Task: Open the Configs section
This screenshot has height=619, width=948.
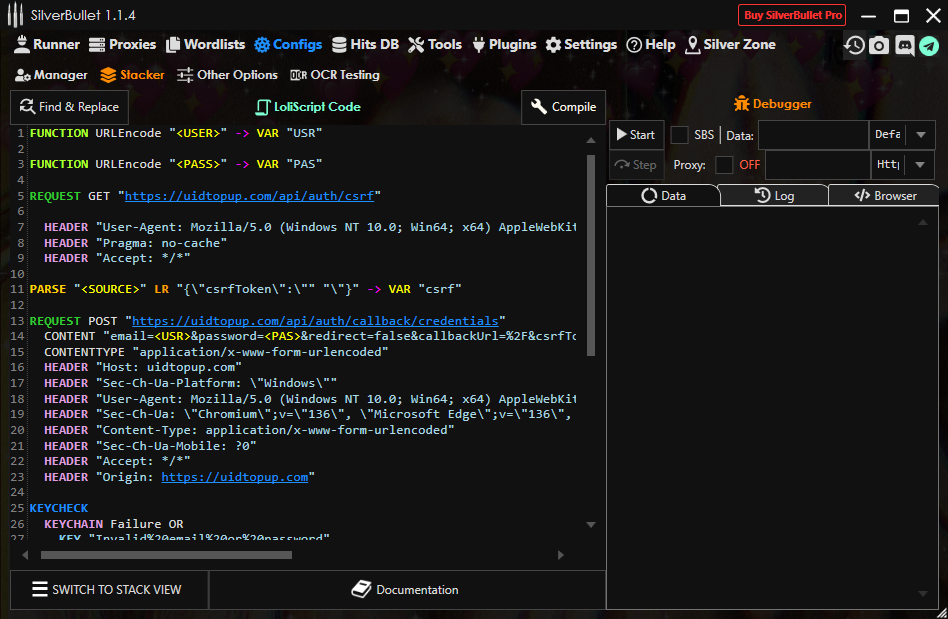Action: pos(288,44)
